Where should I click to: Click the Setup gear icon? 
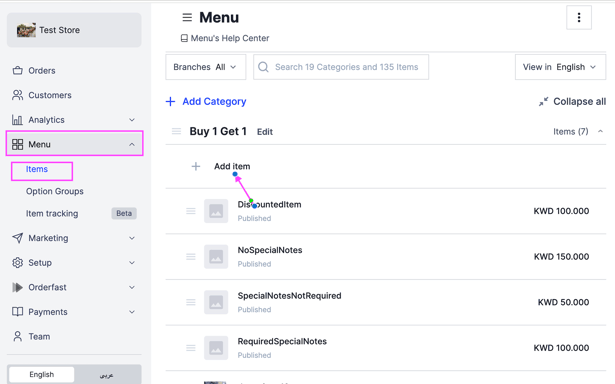(17, 262)
